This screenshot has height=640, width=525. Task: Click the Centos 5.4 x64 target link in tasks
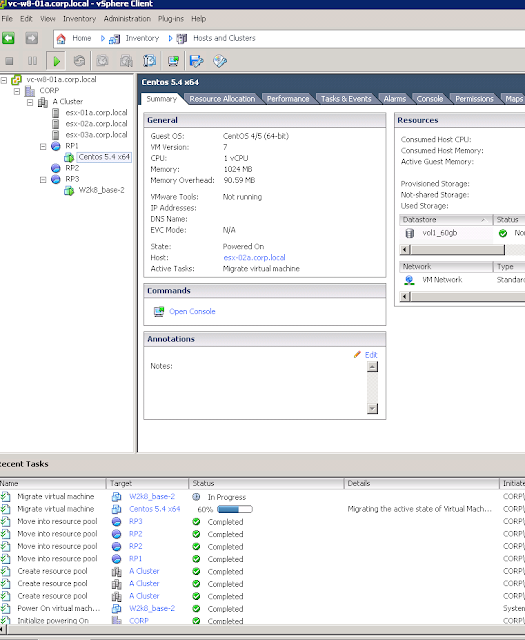154,509
